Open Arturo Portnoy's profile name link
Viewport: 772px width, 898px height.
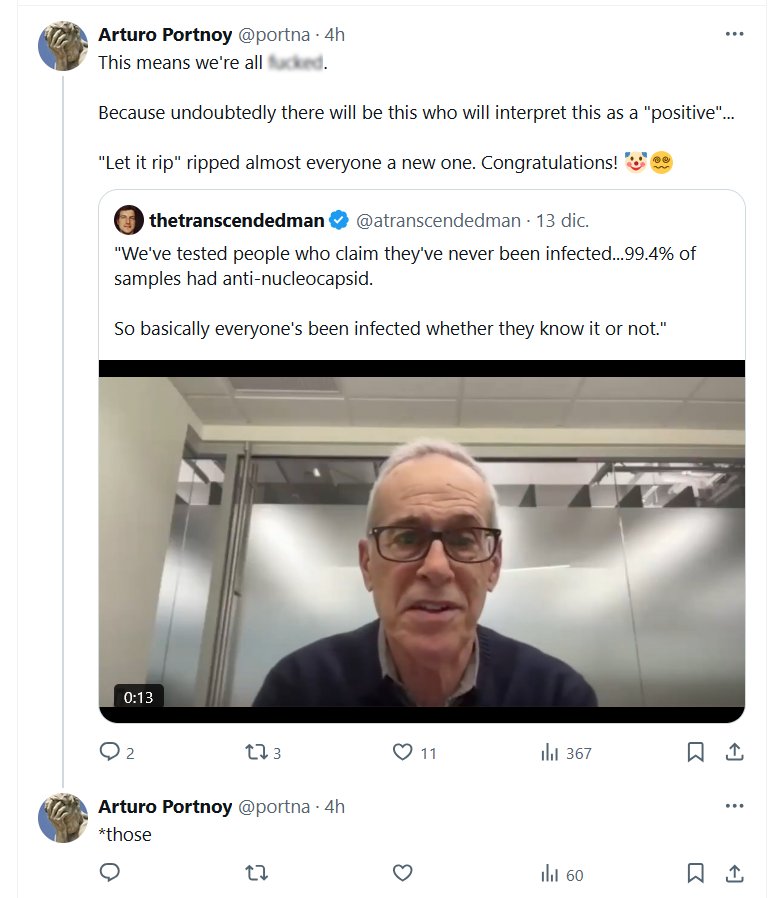pyautogui.click(x=165, y=34)
